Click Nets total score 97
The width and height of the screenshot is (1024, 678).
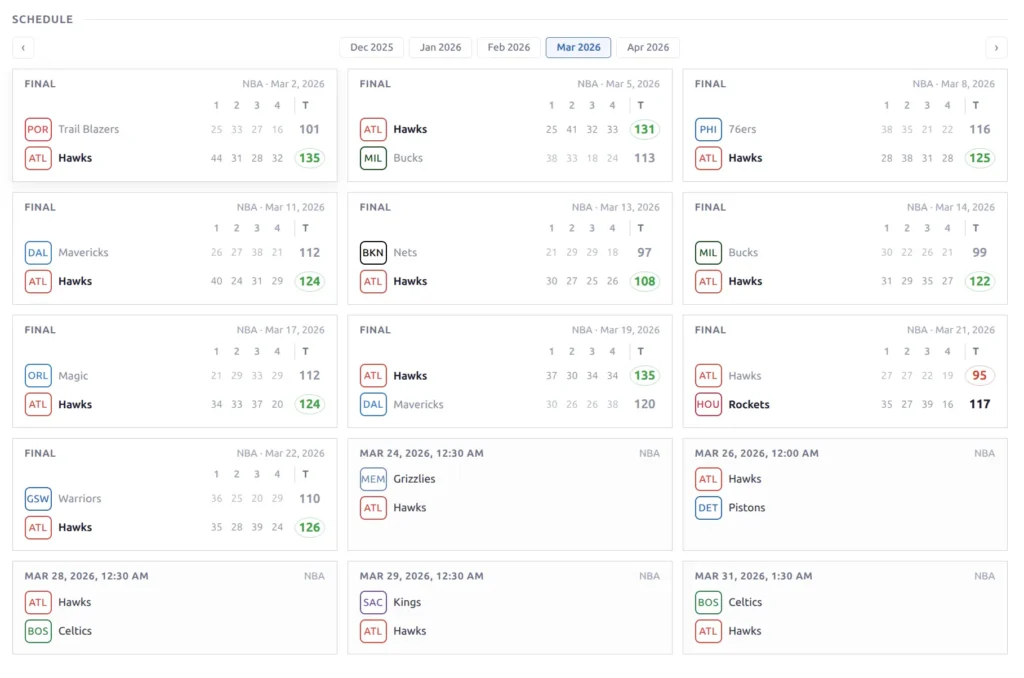pyautogui.click(x=644, y=253)
